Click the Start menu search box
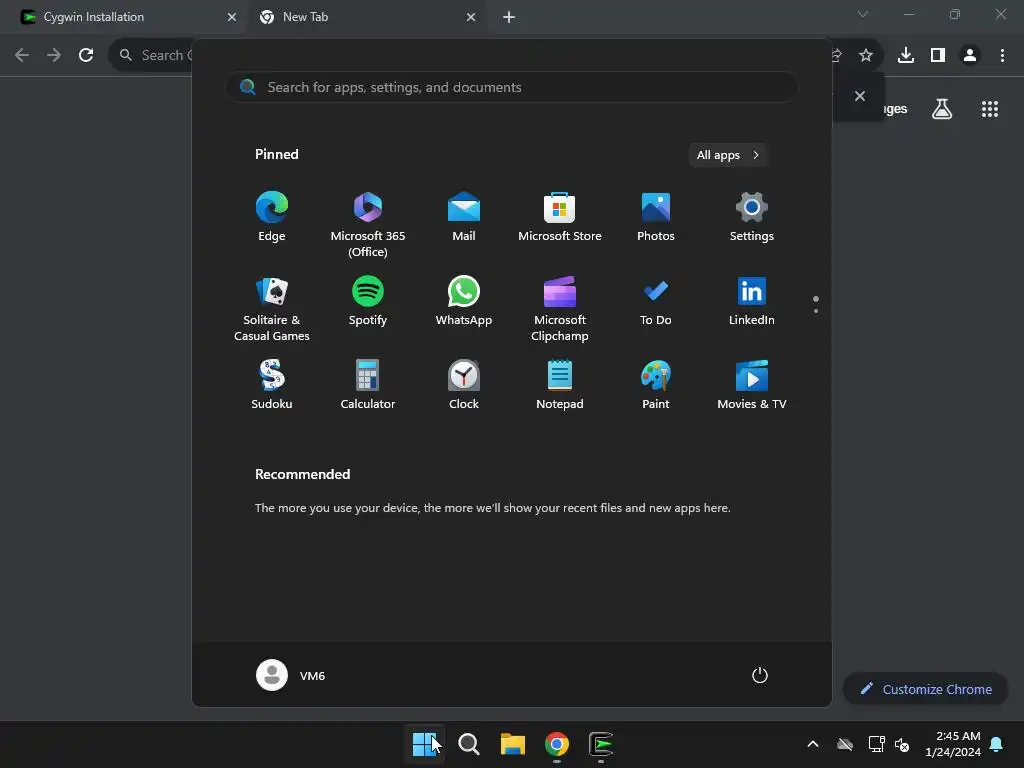The height and width of the screenshot is (768, 1024). coord(512,87)
